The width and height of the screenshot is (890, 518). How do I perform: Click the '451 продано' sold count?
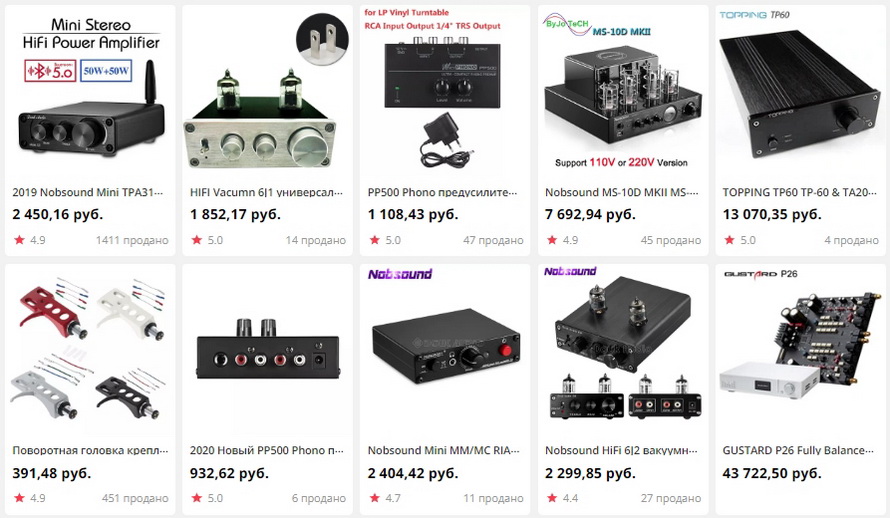pos(135,498)
